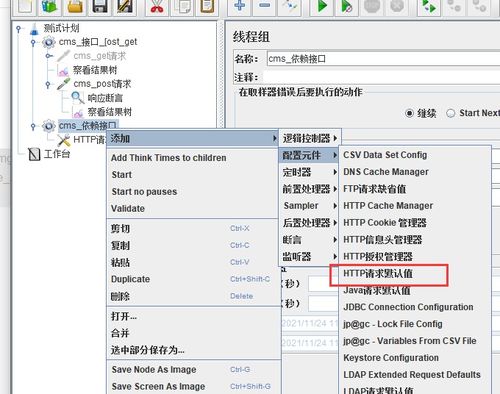
Task: Click the magnifier icon of 响应断言
Action: tap(78, 98)
